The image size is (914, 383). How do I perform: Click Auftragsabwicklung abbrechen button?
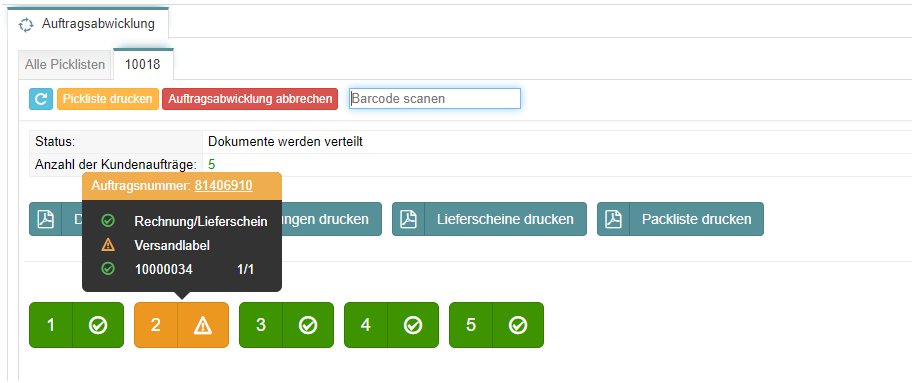250,99
